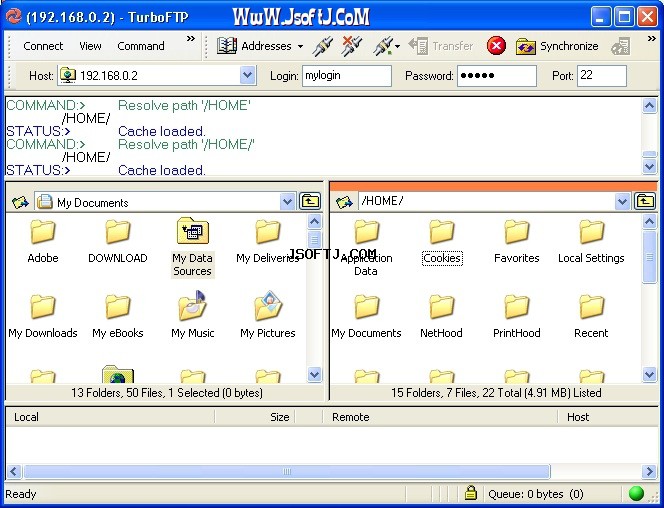
Task: Select the My Downloads folder
Action: (43, 317)
